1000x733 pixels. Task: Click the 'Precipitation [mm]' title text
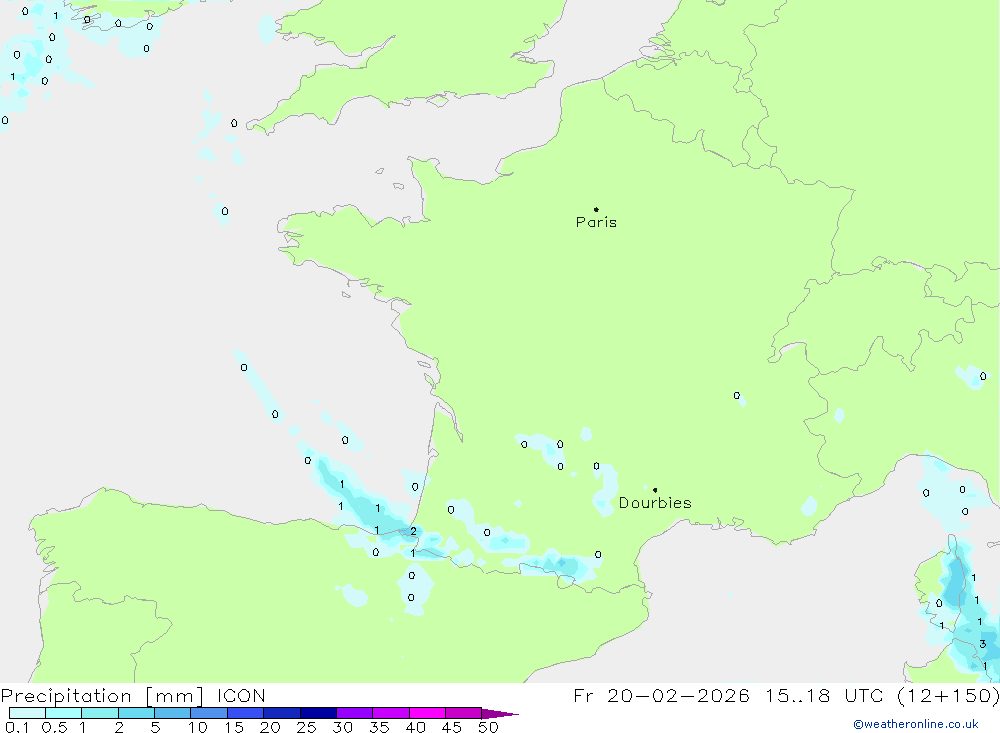point(103,696)
